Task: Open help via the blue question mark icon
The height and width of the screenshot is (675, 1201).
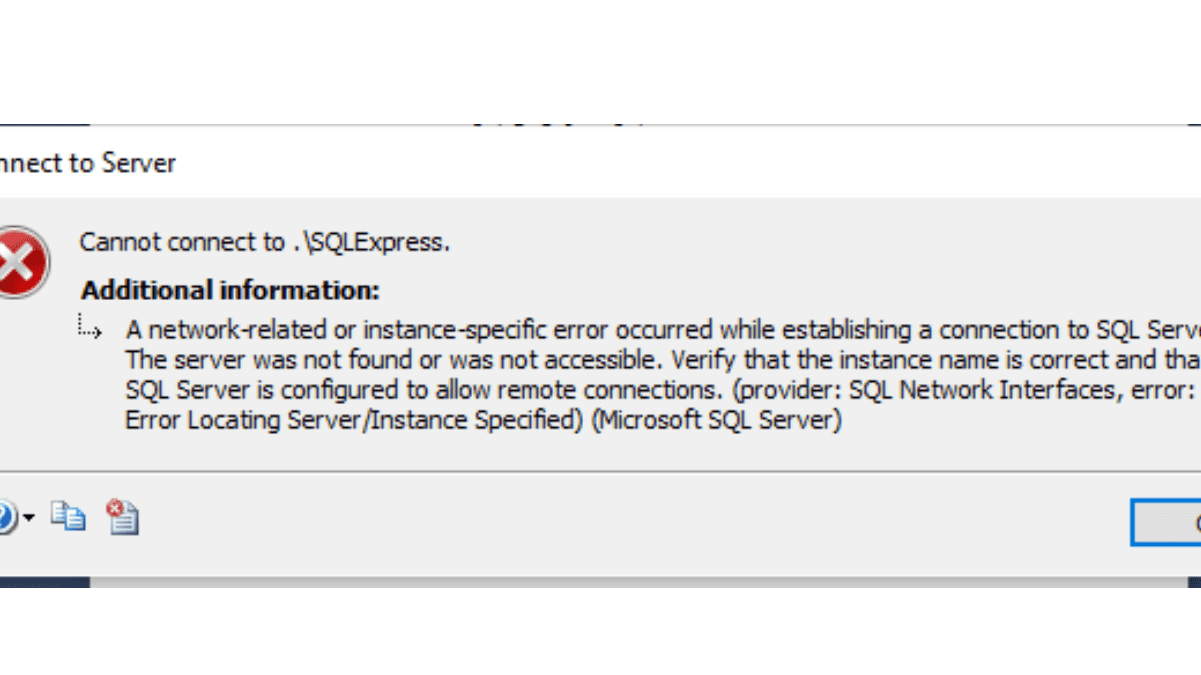Action: (5, 518)
